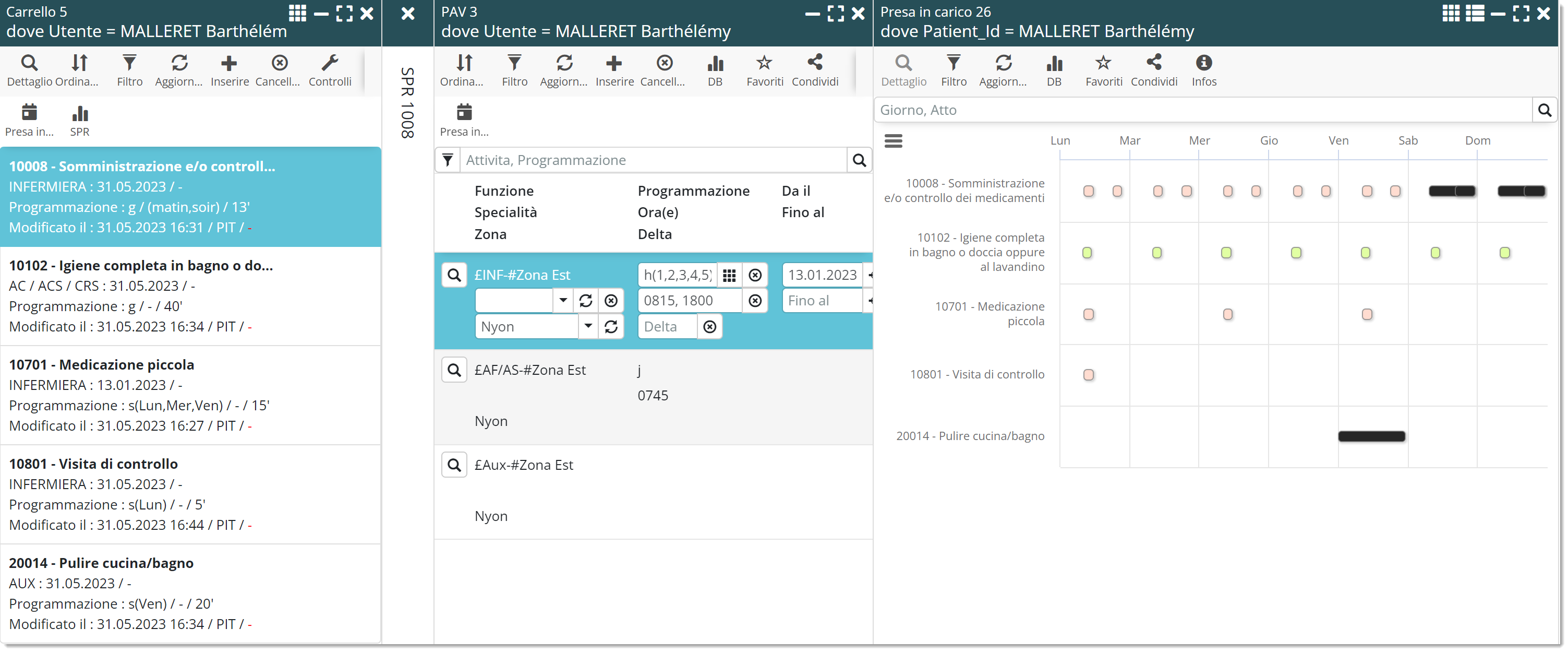This screenshot has height=652, width=1568.
Task: Click the Controlli wrench icon
Action: (329, 63)
